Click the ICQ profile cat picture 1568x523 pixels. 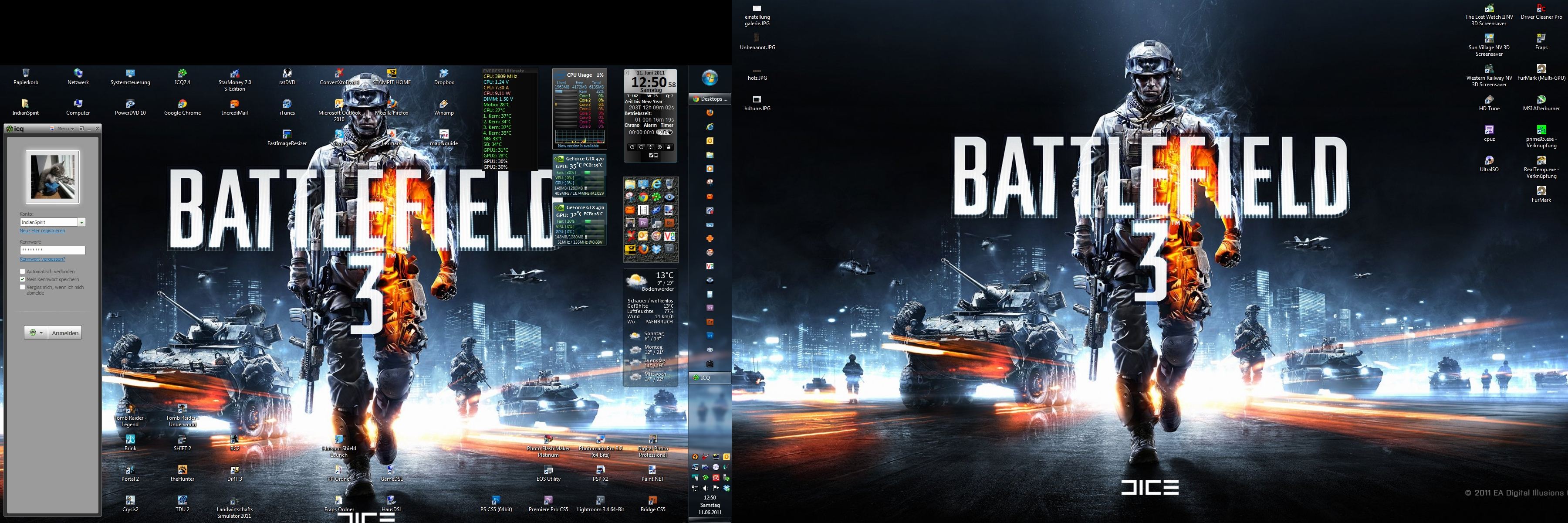(x=52, y=177)
